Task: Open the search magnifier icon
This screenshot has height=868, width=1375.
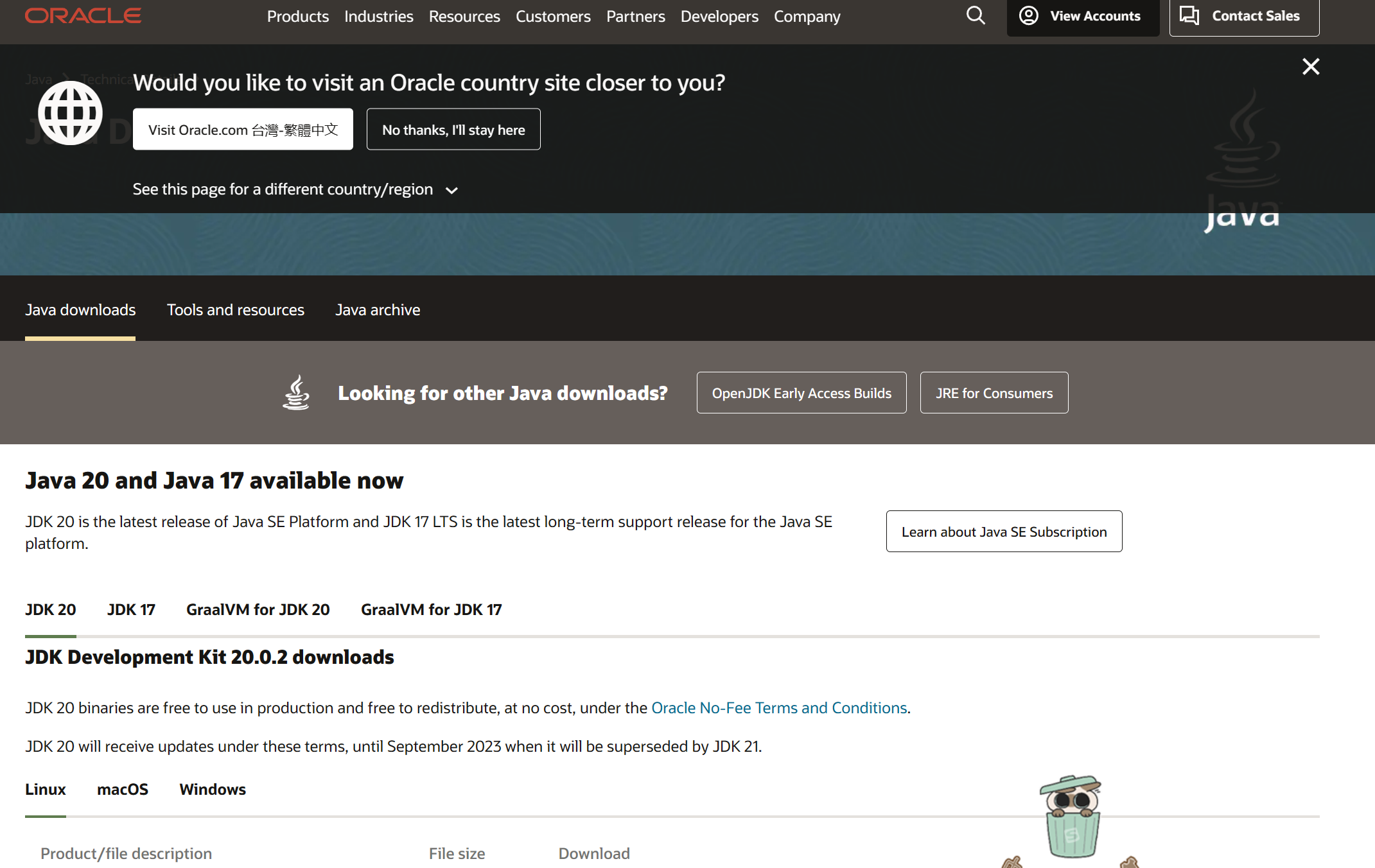Action: click(x=975, y=15)
